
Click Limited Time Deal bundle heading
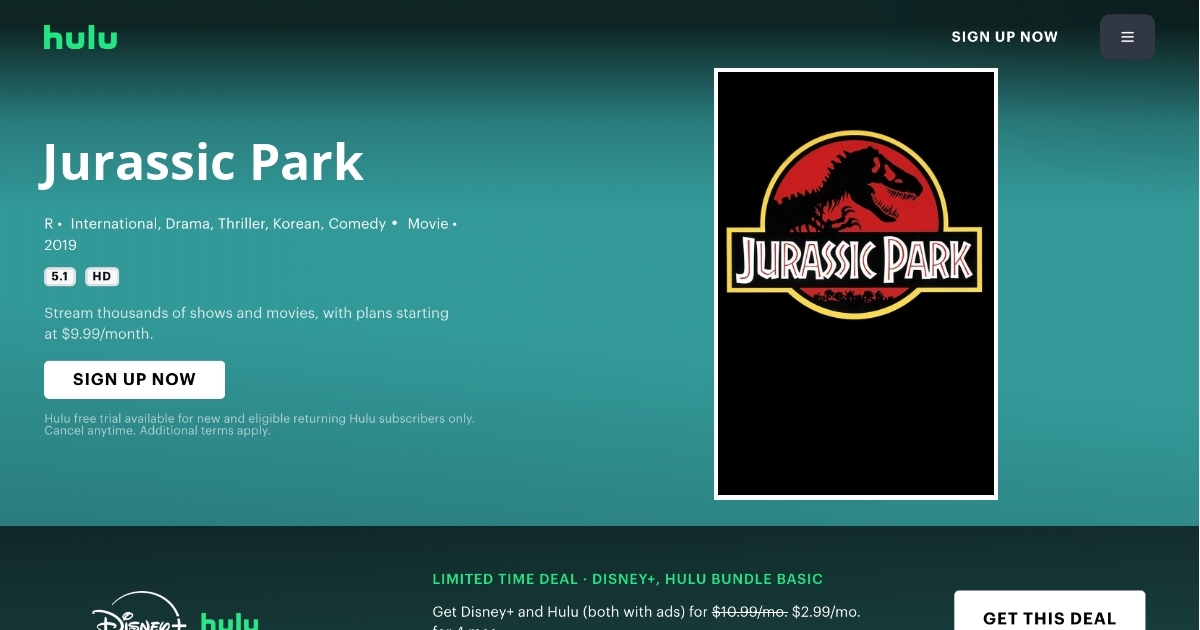point(628,579)
